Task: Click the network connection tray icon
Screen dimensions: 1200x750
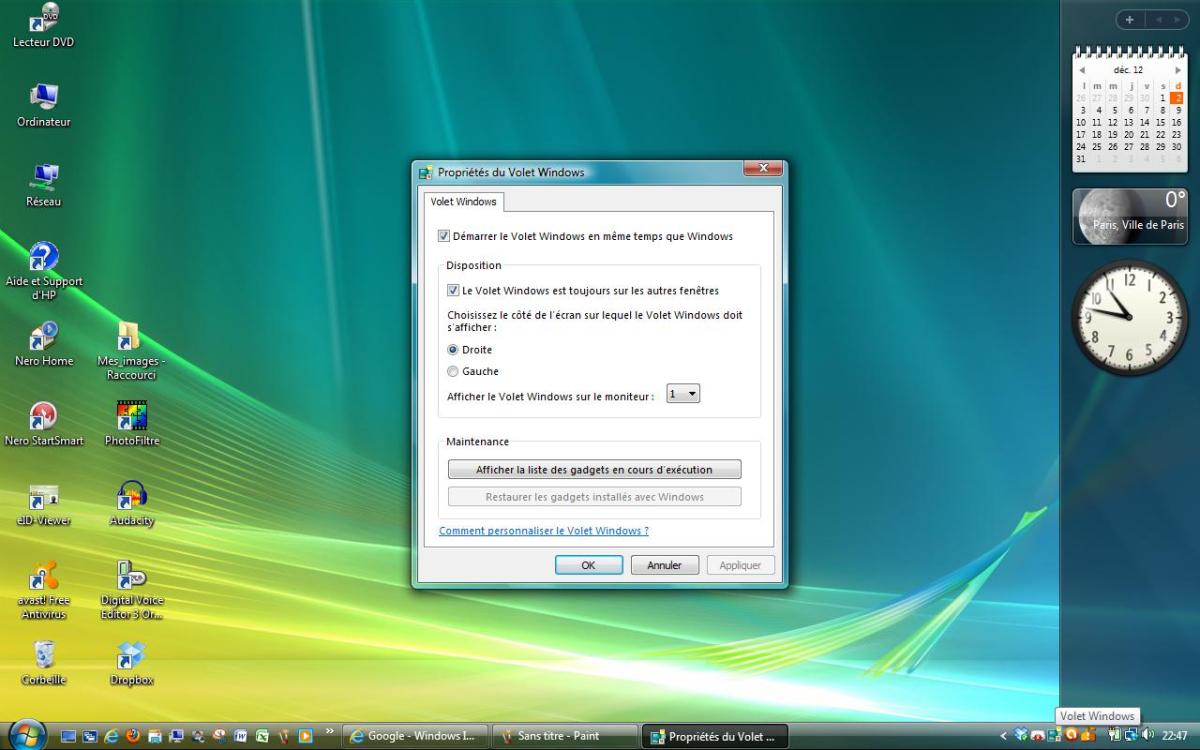Action: 1130,735
